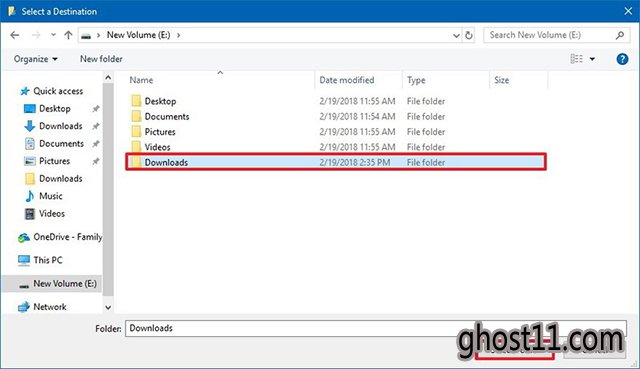Click the navigation pane scroll up arrow
This screenshot has width=640, height=369.
tap(108, 78)
